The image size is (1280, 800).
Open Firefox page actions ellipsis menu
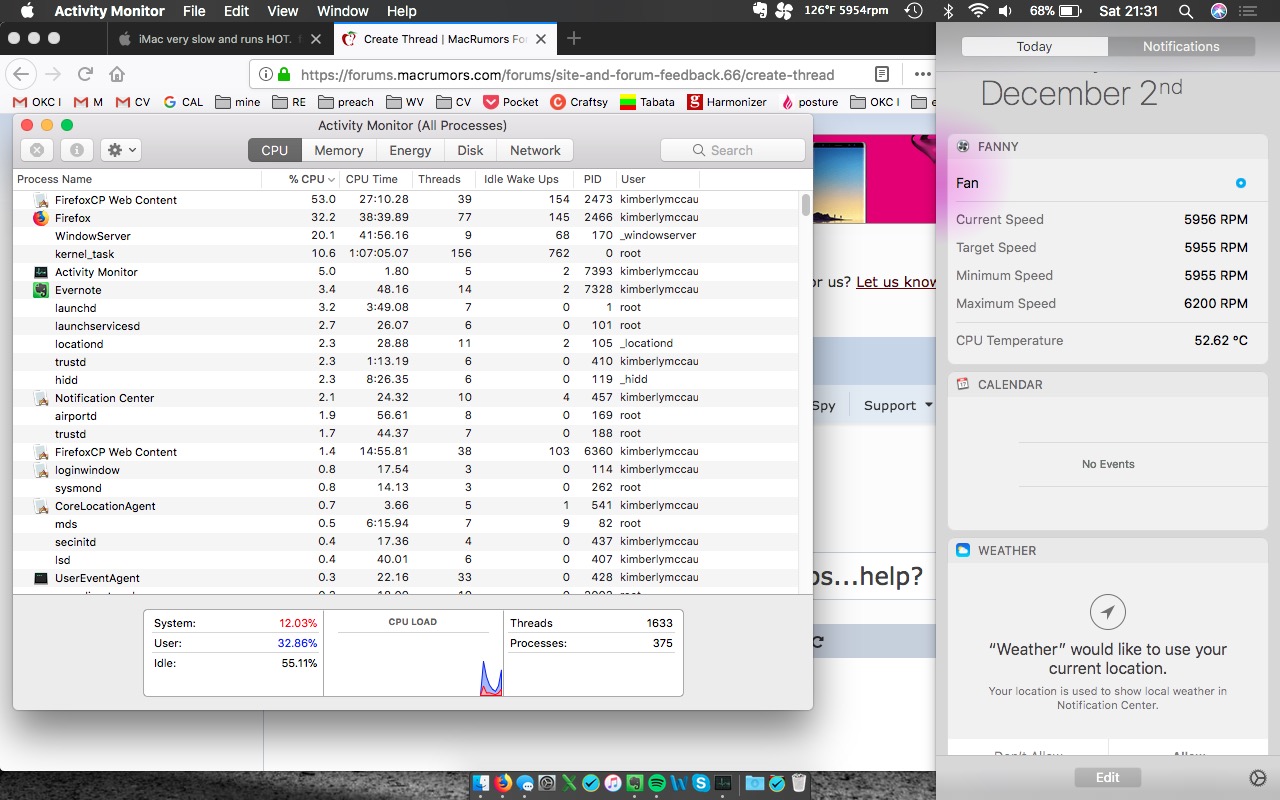pyautogui.click(x=922, y=74)
